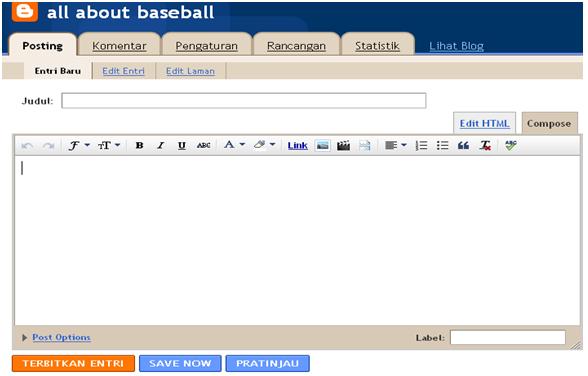The image size is (588, 376).
Task: Click inside the post body editor
Action: pyautogui.click(x=297, y=240)
